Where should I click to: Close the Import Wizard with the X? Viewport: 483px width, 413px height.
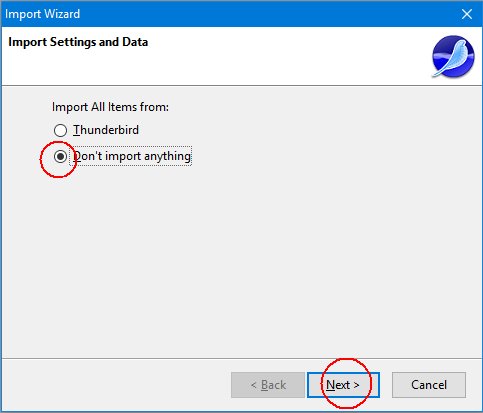(467, 14)
